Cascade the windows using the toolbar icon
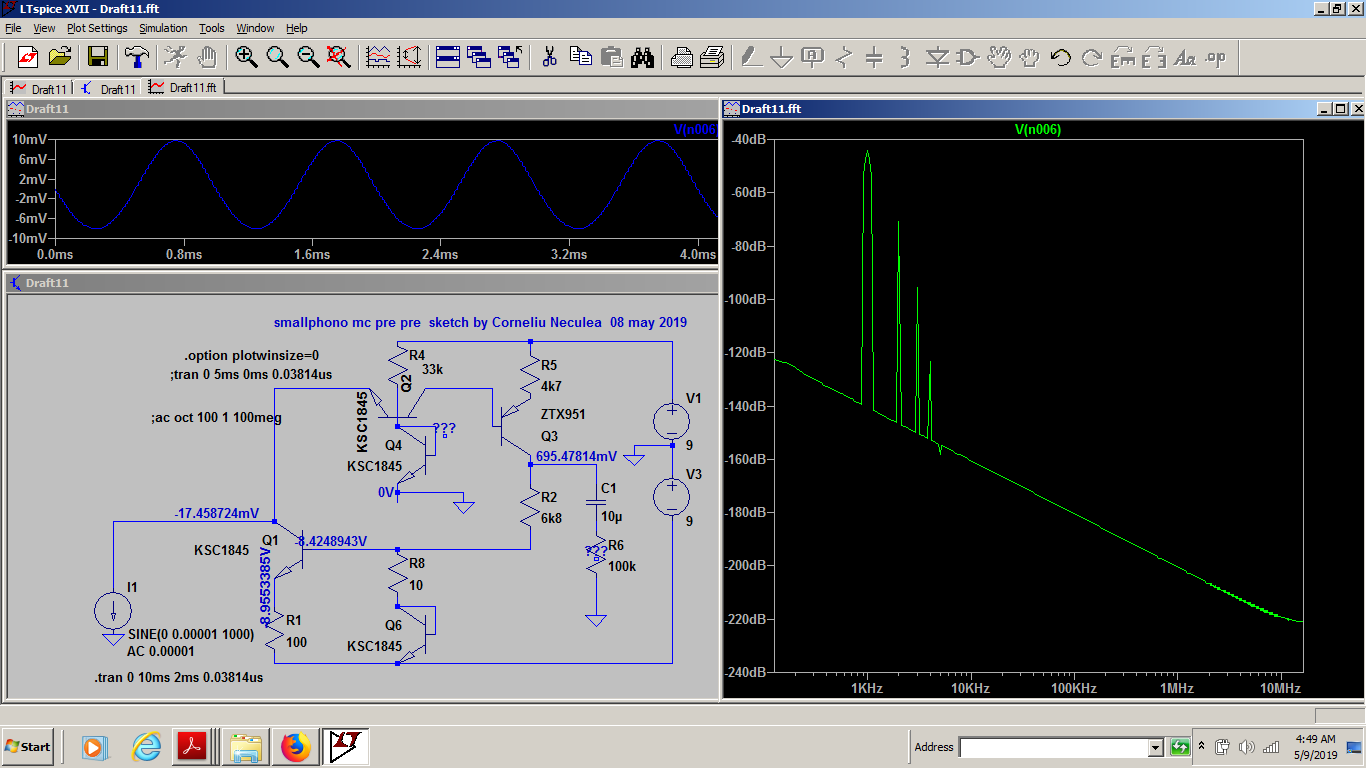The image size is (1366, 768). 478,56
